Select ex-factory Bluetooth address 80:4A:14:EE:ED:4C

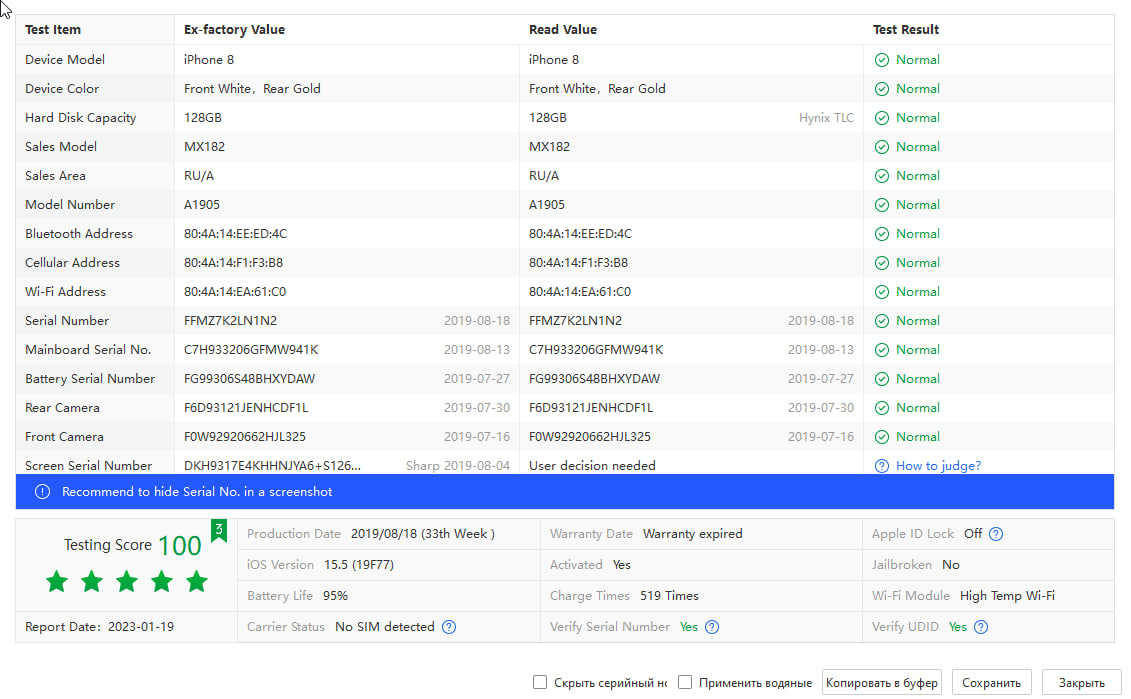[235, 234]
